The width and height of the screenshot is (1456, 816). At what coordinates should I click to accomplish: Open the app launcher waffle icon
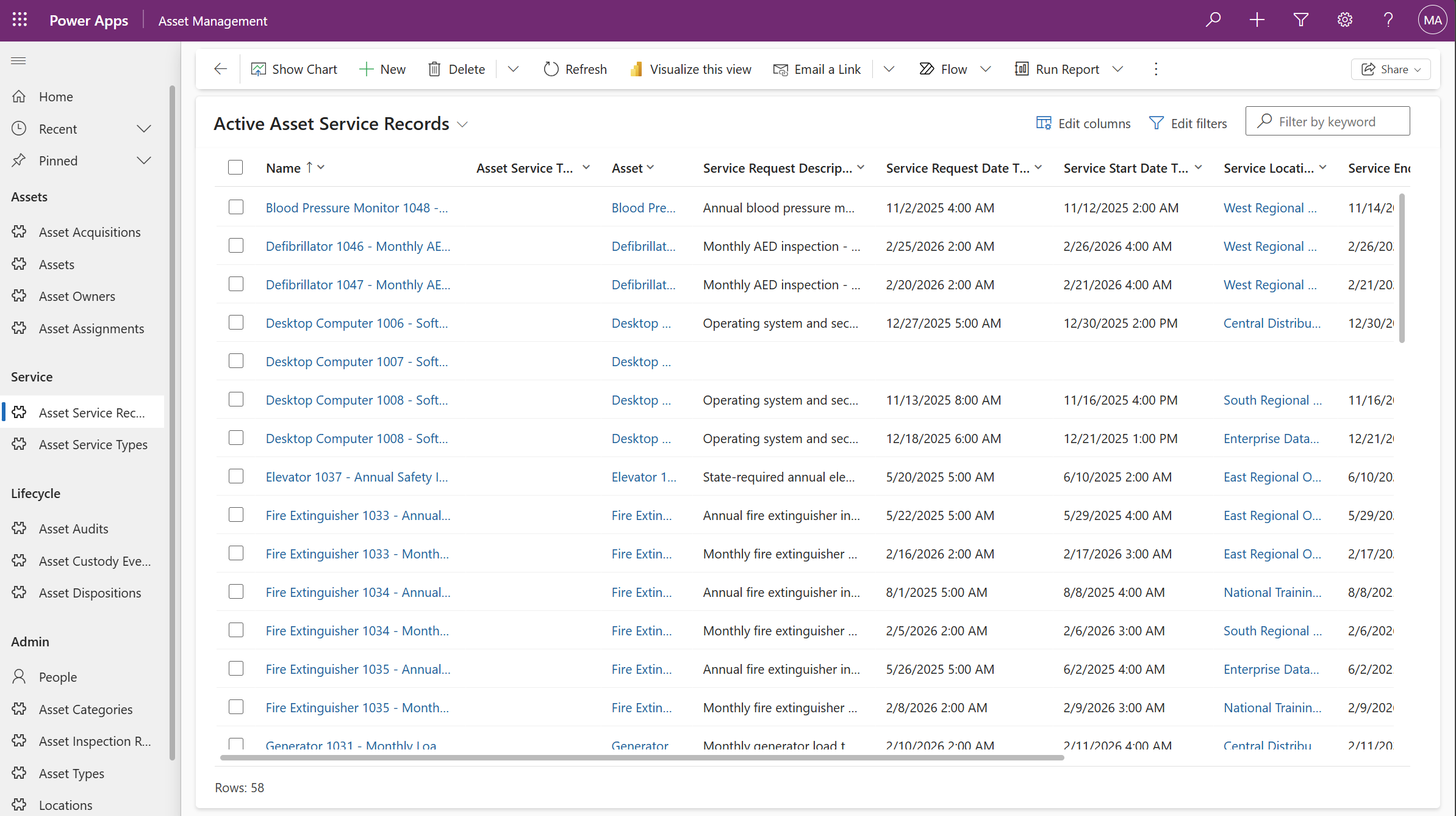tap(20, 20)
